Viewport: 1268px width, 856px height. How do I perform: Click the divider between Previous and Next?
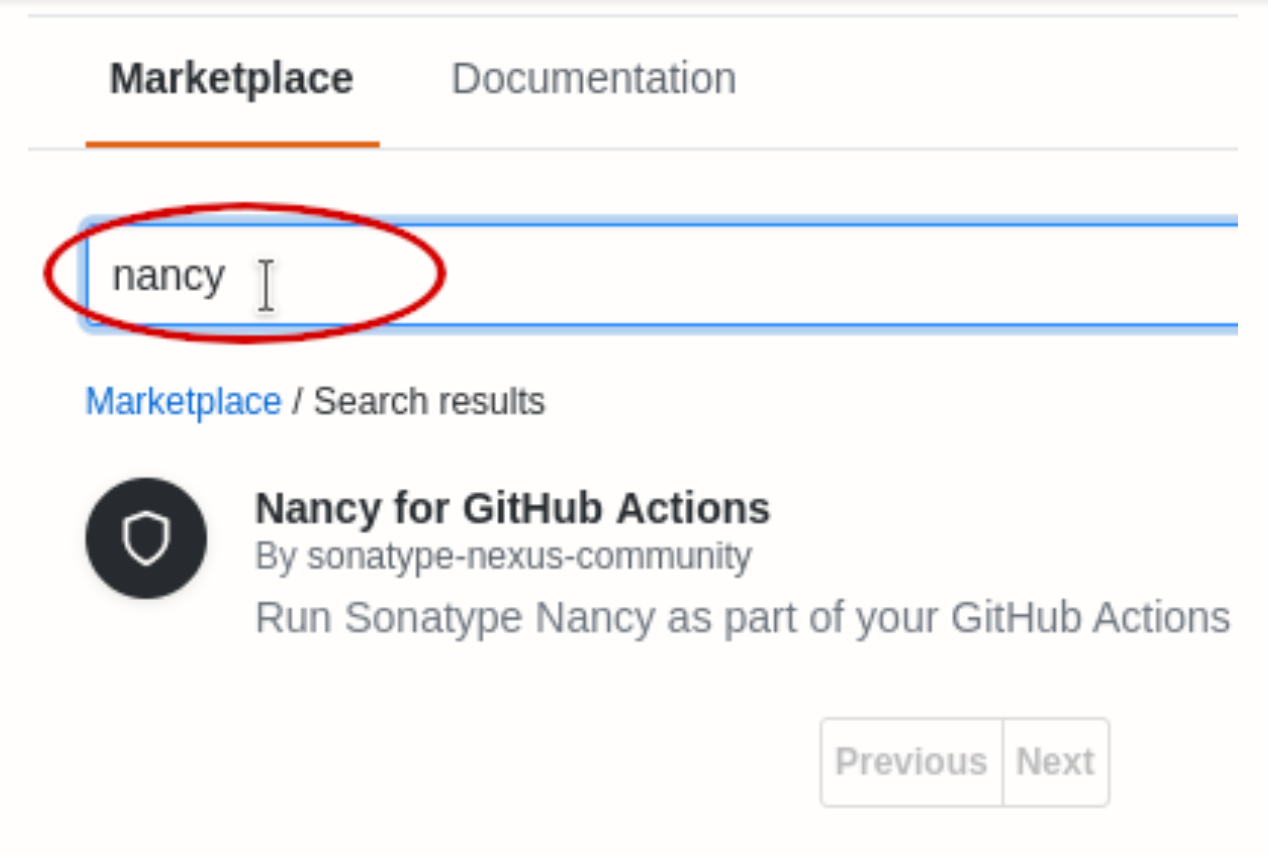pos(1003,762)
